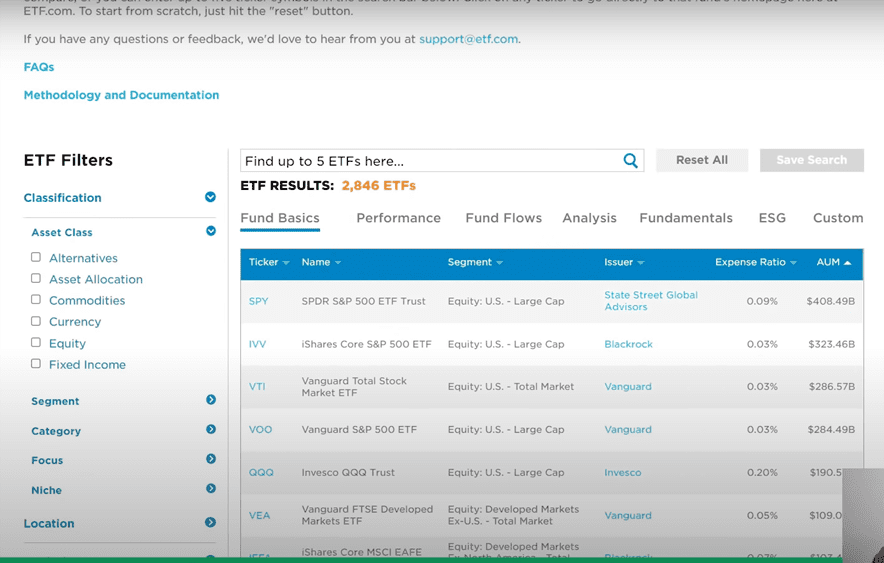
Task: Check the Alternatives asset class checkbox
Action: (x=36, y=258)
